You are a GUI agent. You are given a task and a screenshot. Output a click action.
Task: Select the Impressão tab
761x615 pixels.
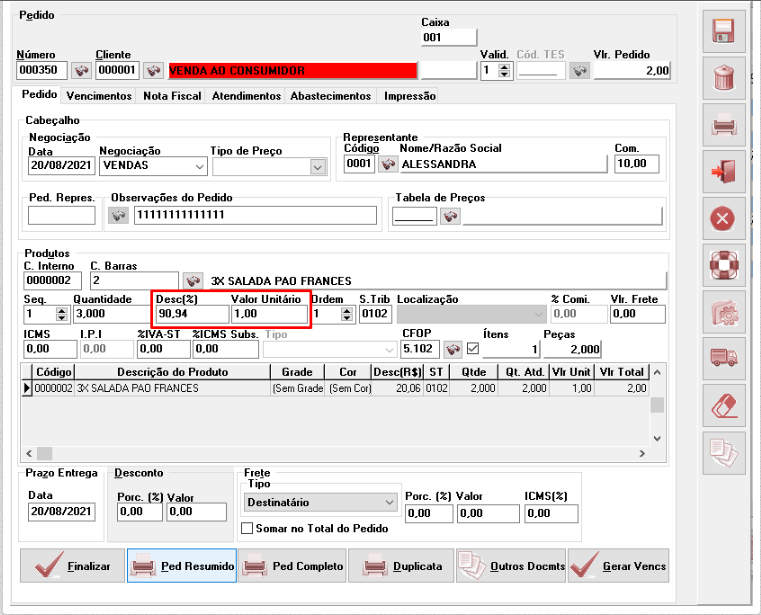(410, 96)
